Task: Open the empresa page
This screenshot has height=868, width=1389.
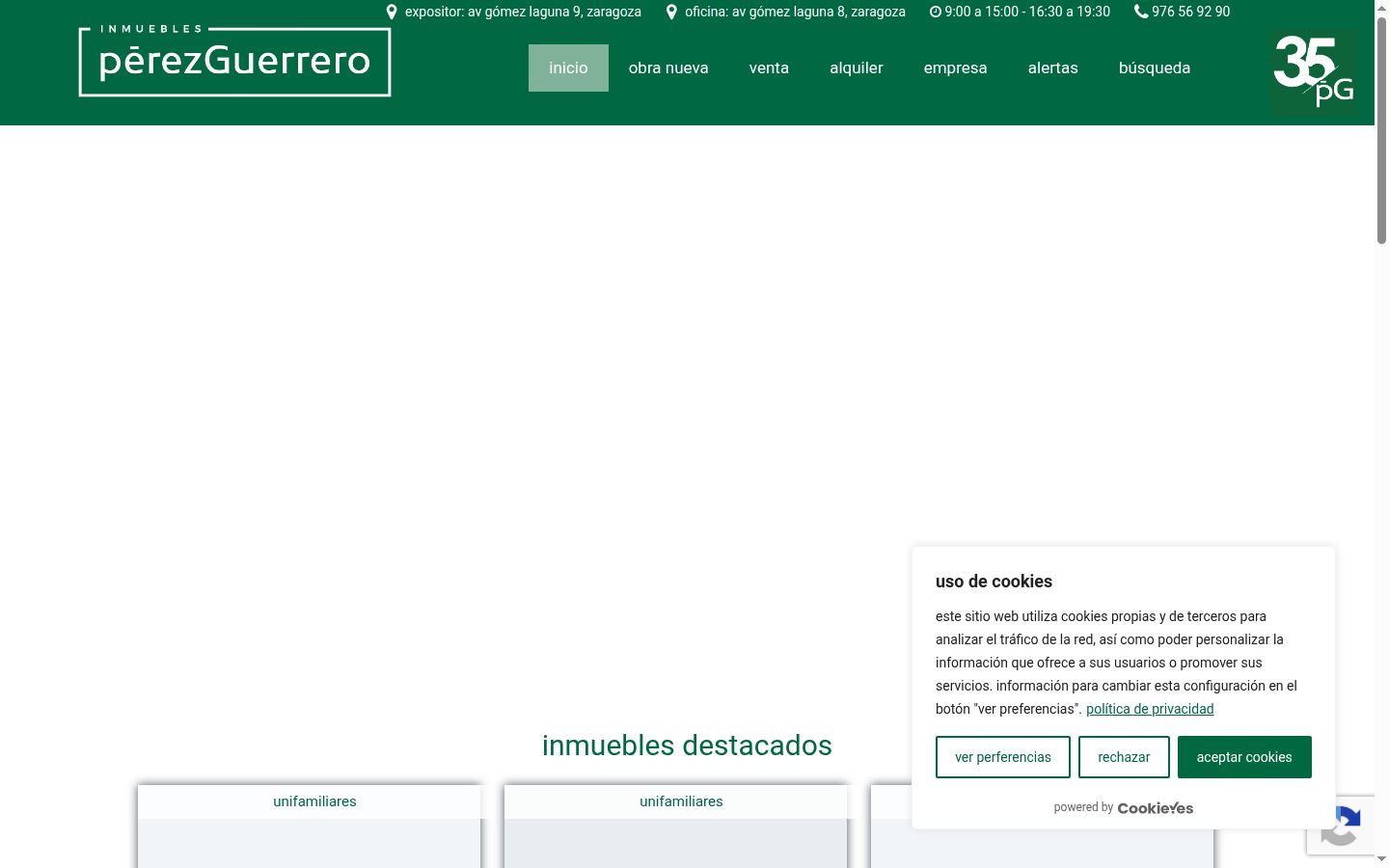Action: 955,68
